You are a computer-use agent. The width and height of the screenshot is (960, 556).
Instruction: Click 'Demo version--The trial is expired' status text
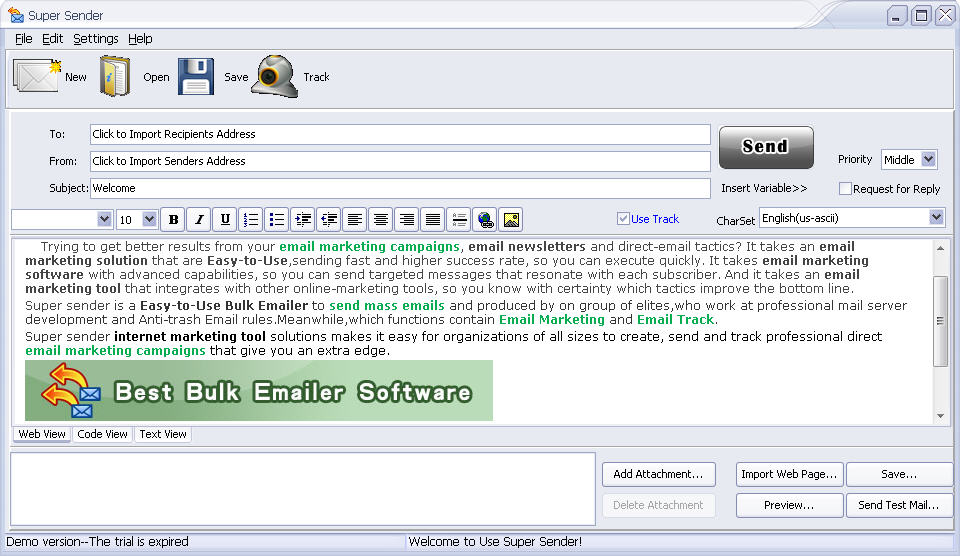tap(97, 541)
